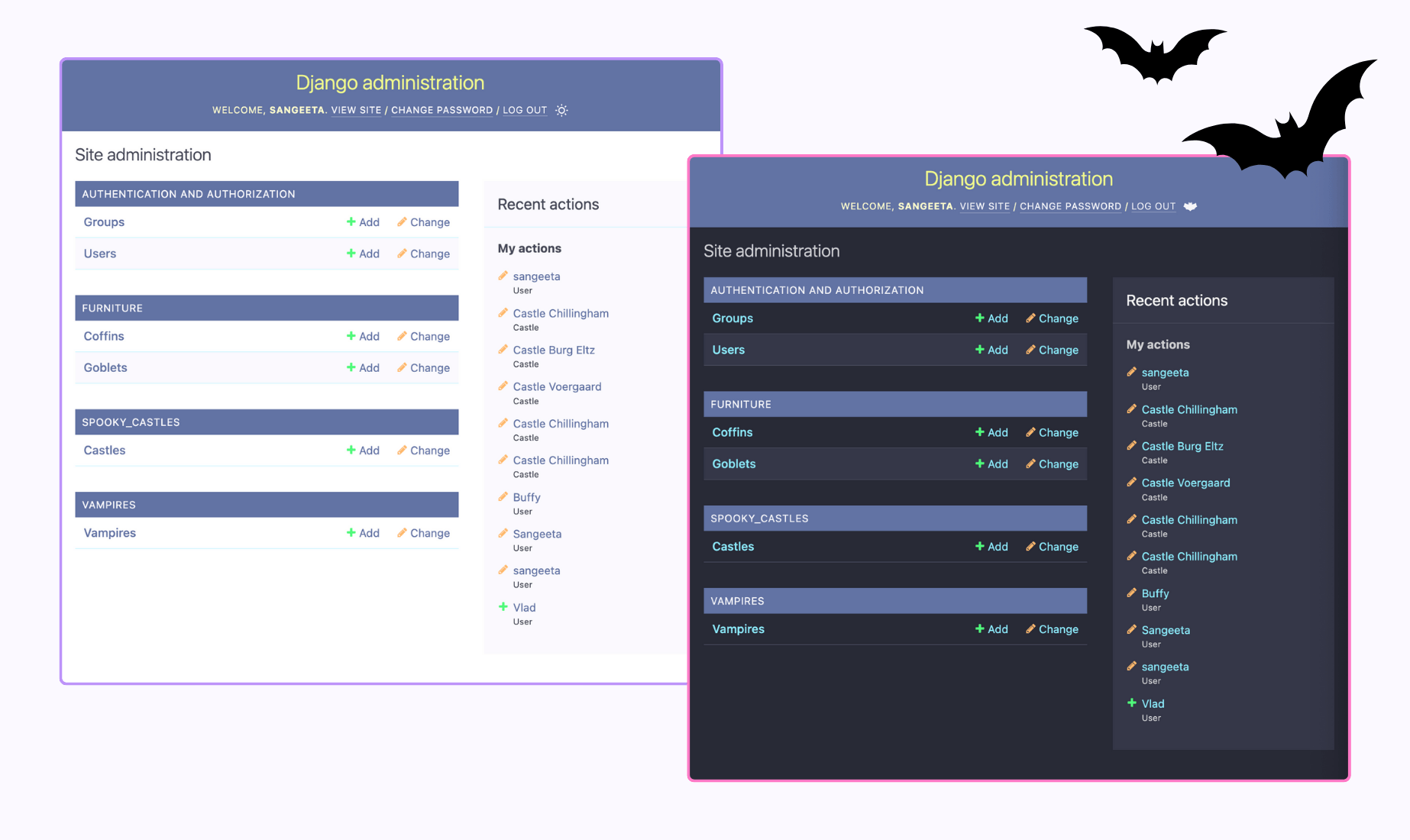The image size is (1410, 840).
Task: Click the green plus icon beside Groups
Action: pos(351,222)
